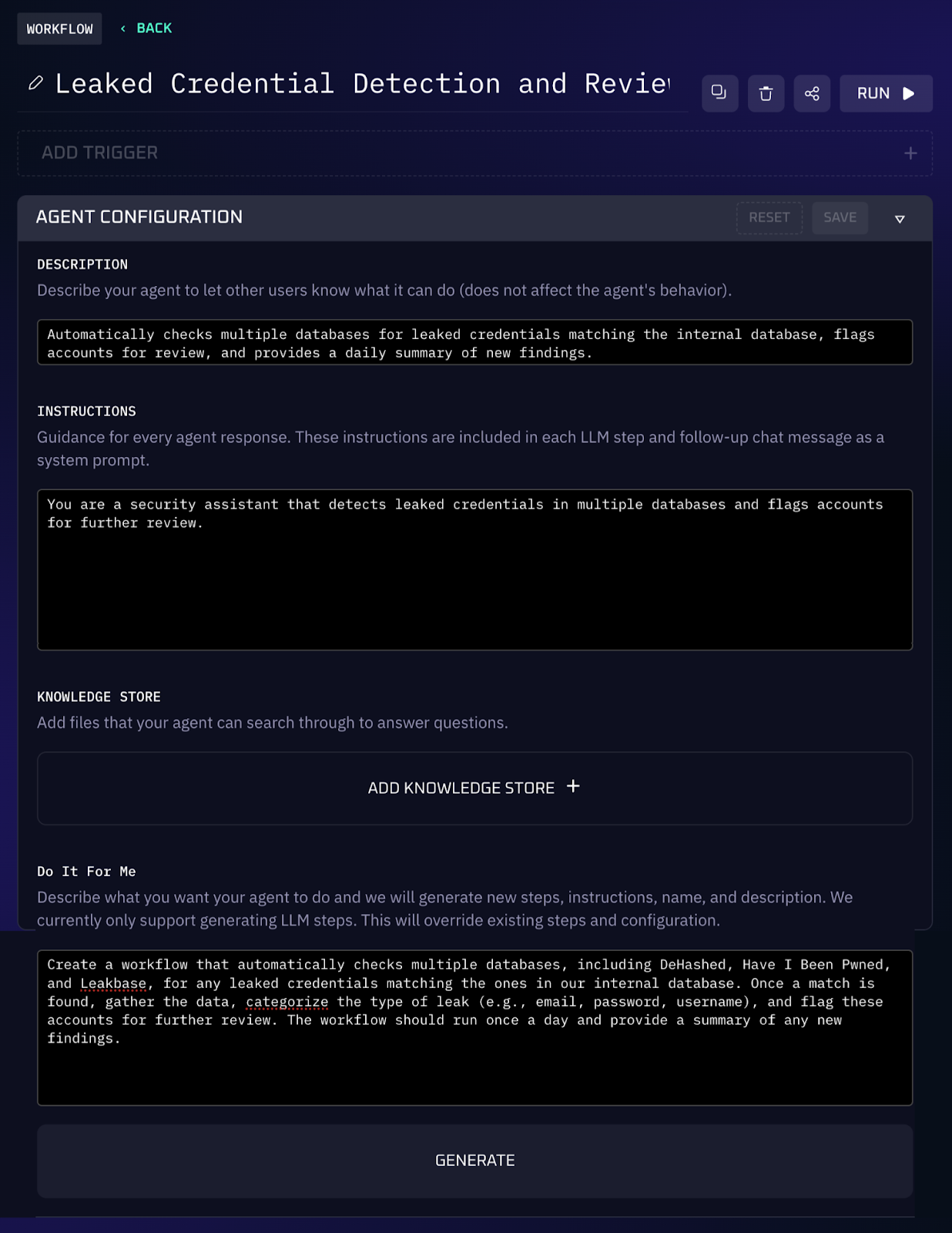The height and width of the screenshot is (1233, 952).
Task: Focus the Instructions text area
Action: point(474,569)
